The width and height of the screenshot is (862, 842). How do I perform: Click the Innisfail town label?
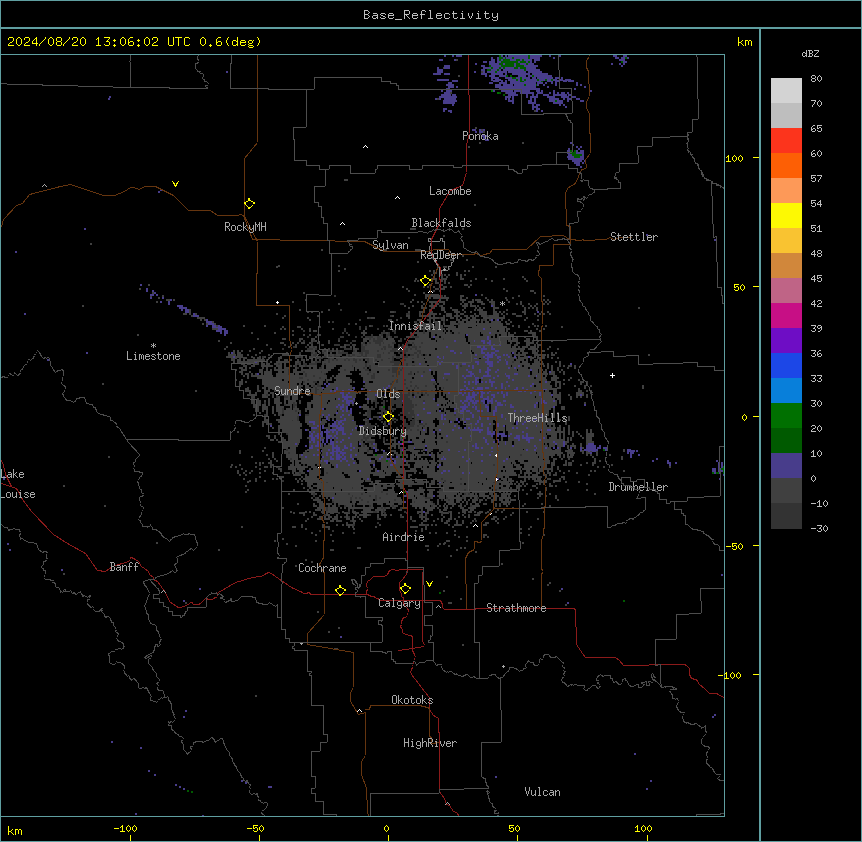point(415,326)
